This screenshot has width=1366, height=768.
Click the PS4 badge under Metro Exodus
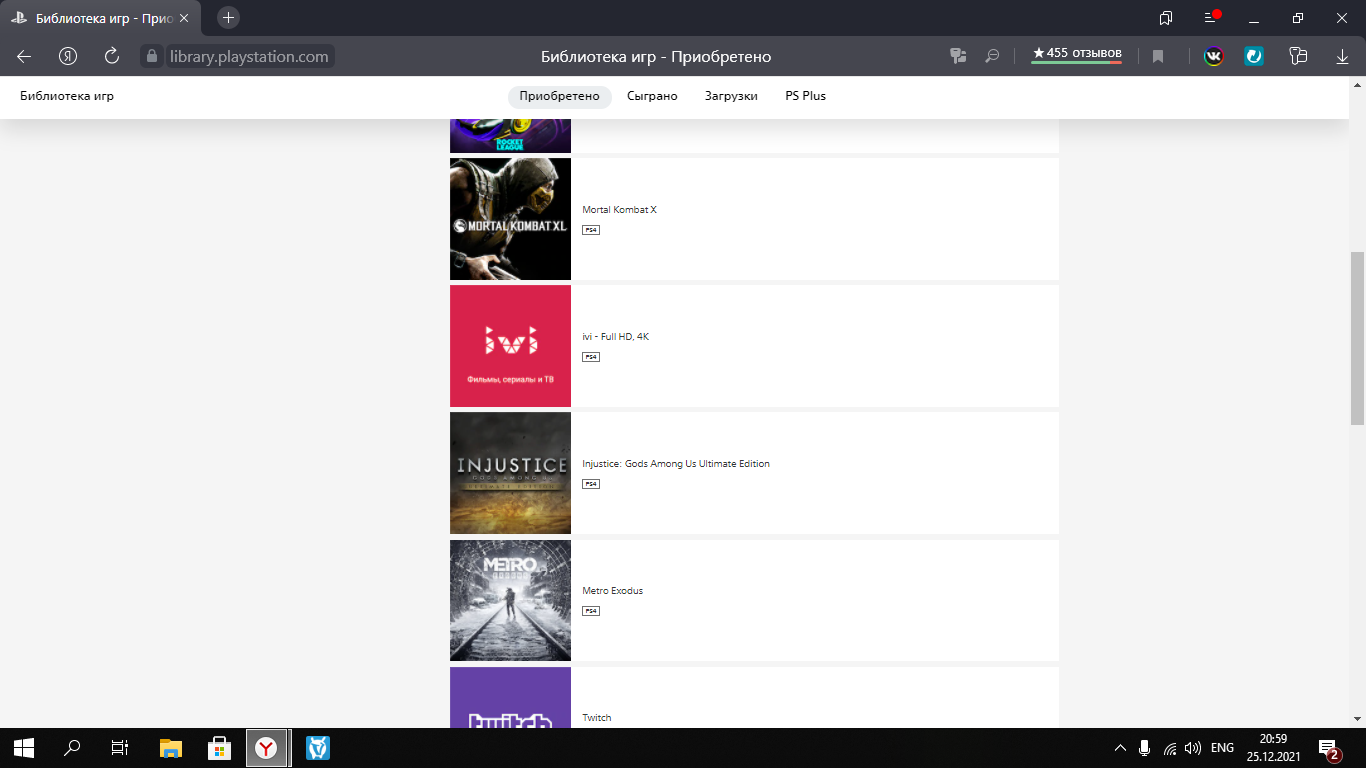pos(591,611)
